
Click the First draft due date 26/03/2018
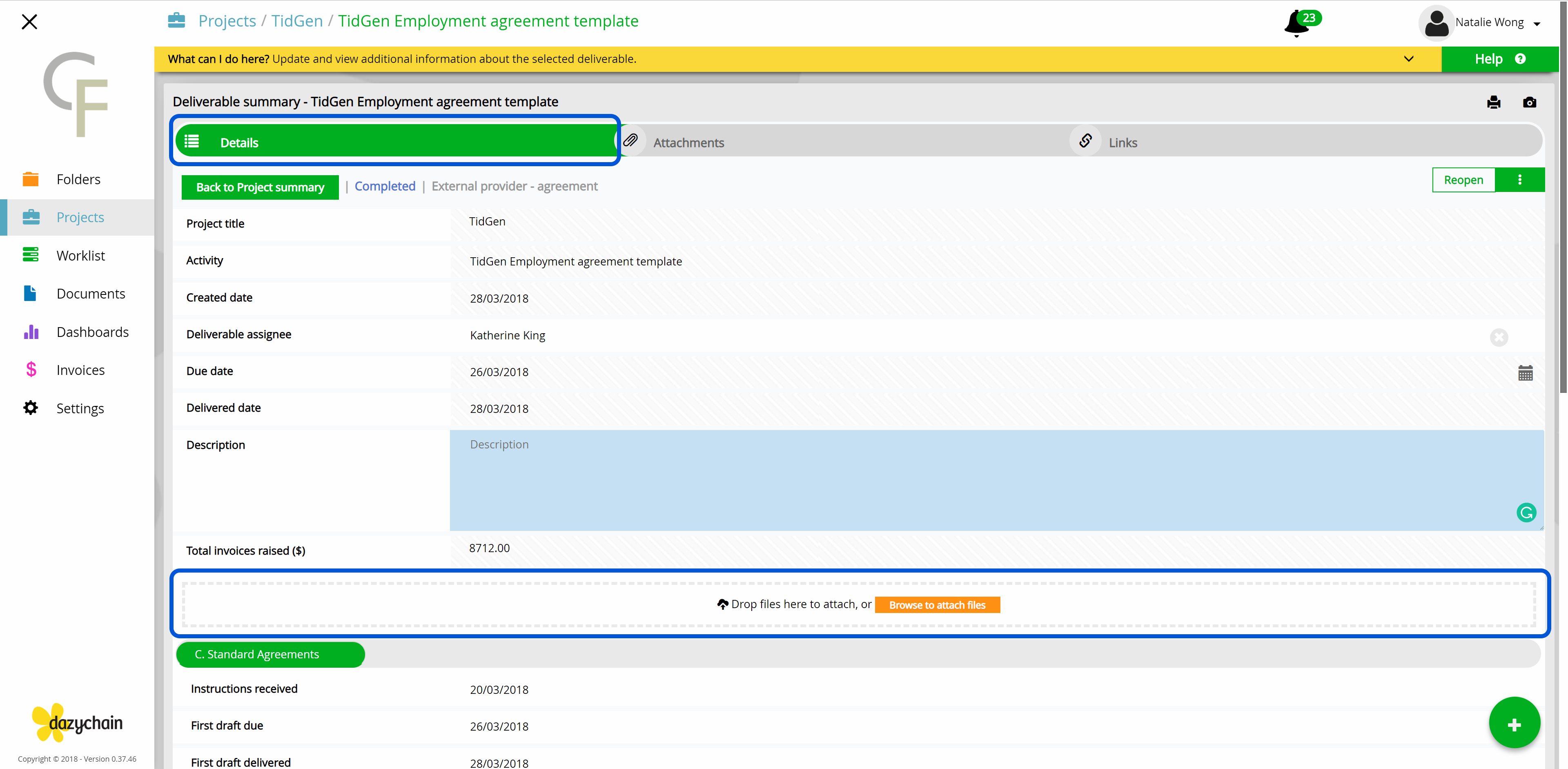click(x=499, y=727)
